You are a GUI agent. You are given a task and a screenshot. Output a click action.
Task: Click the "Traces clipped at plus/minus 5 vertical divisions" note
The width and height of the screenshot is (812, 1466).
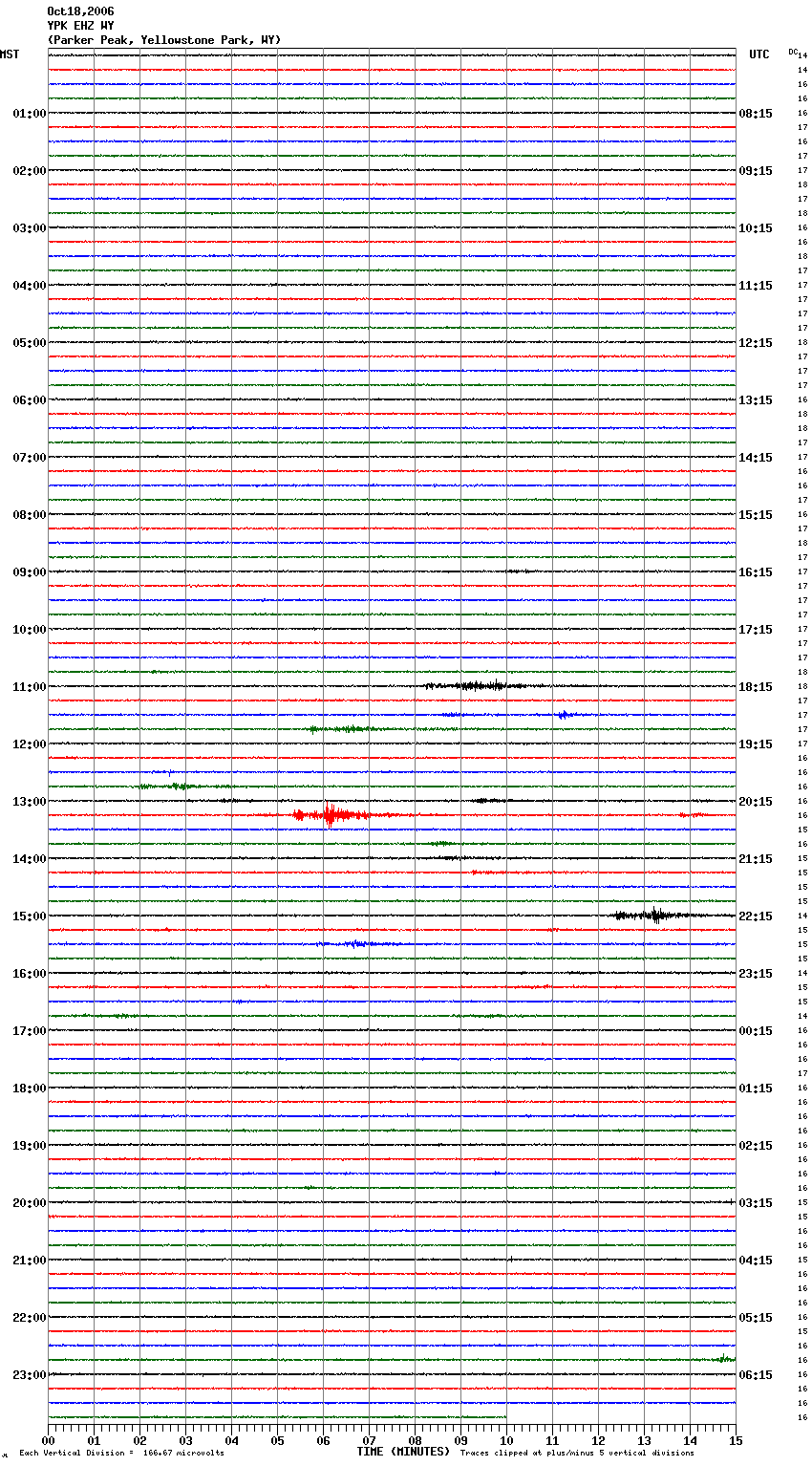click(577, 1454)
